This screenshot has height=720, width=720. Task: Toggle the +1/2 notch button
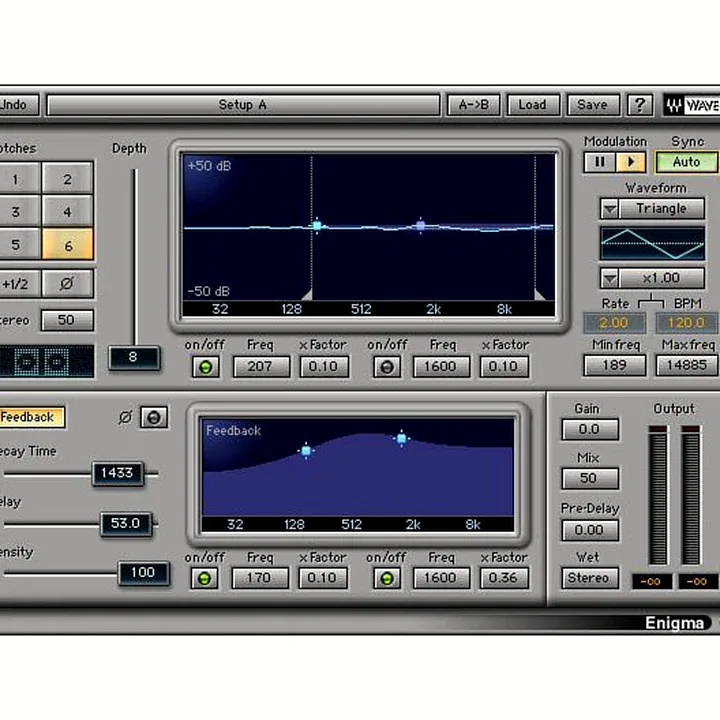(18, 284)
